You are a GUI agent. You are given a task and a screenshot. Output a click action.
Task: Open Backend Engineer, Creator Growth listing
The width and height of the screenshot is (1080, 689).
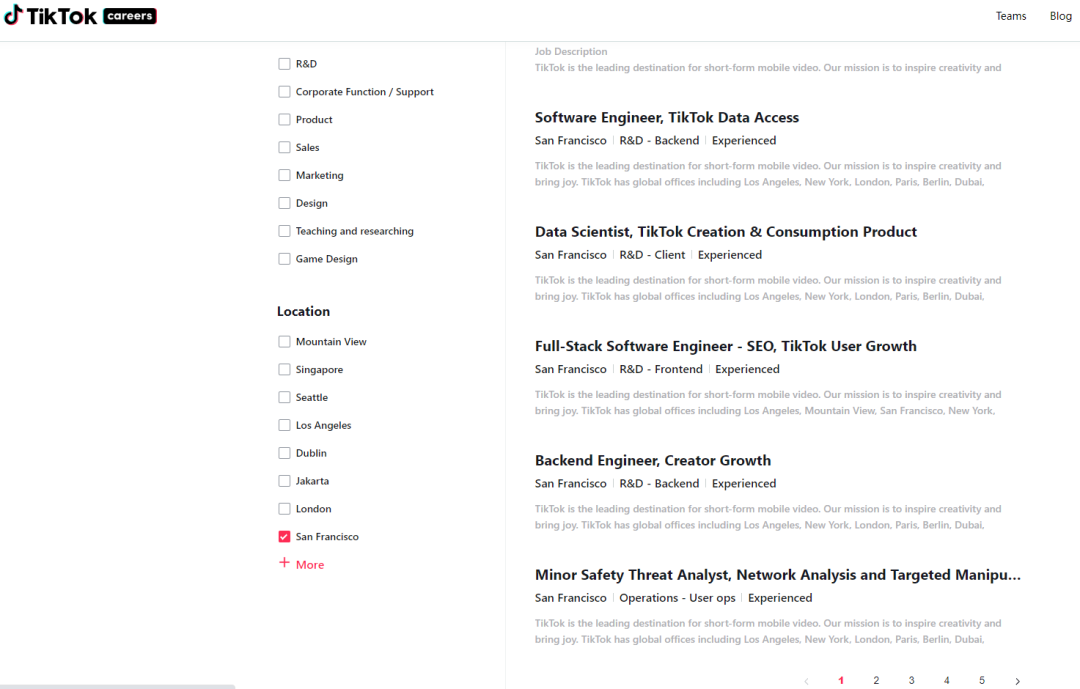652,461
